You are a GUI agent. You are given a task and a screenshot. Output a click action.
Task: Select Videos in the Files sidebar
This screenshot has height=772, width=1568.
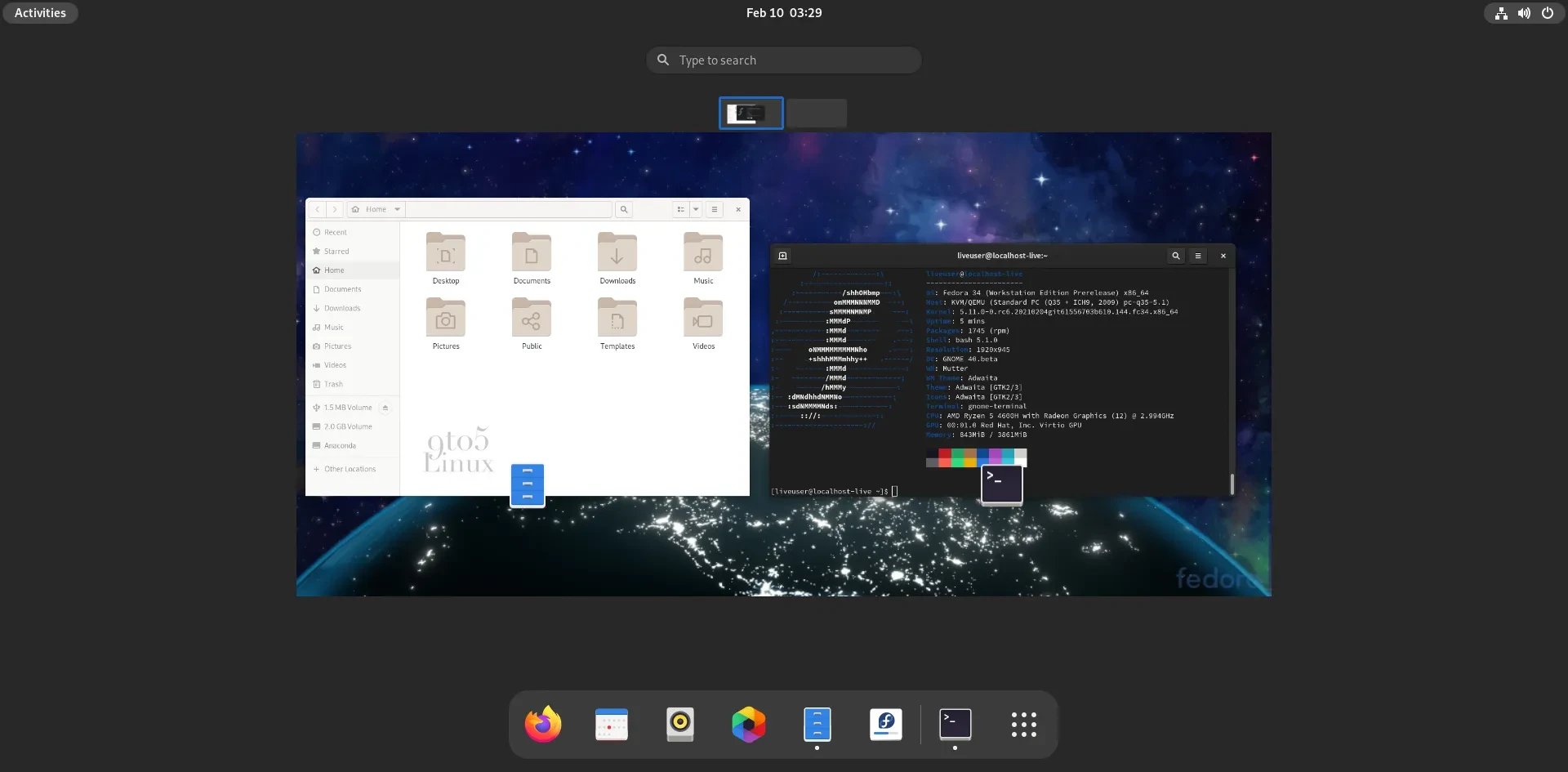point(353,365)
